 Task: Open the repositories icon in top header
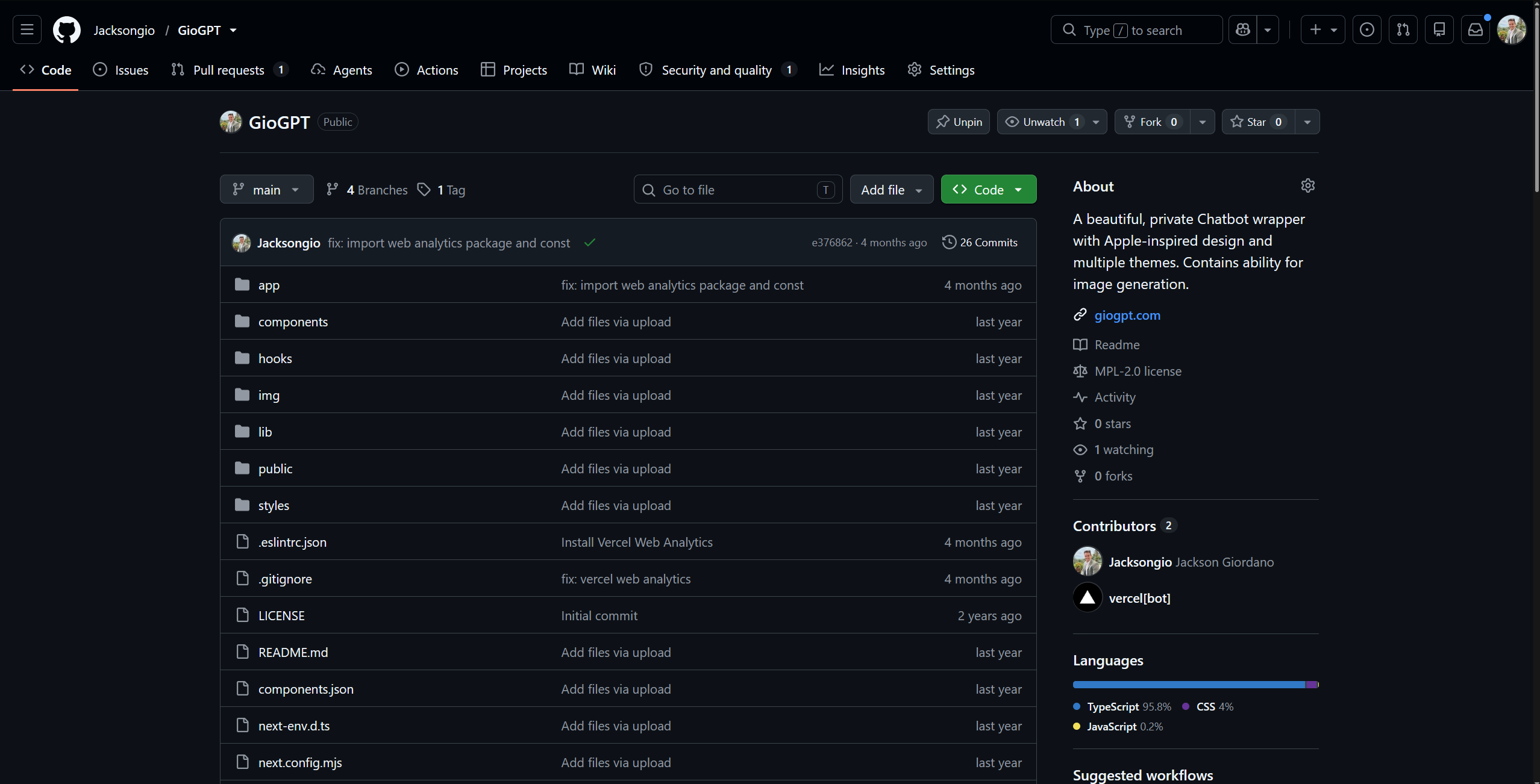pos(1439,30)
